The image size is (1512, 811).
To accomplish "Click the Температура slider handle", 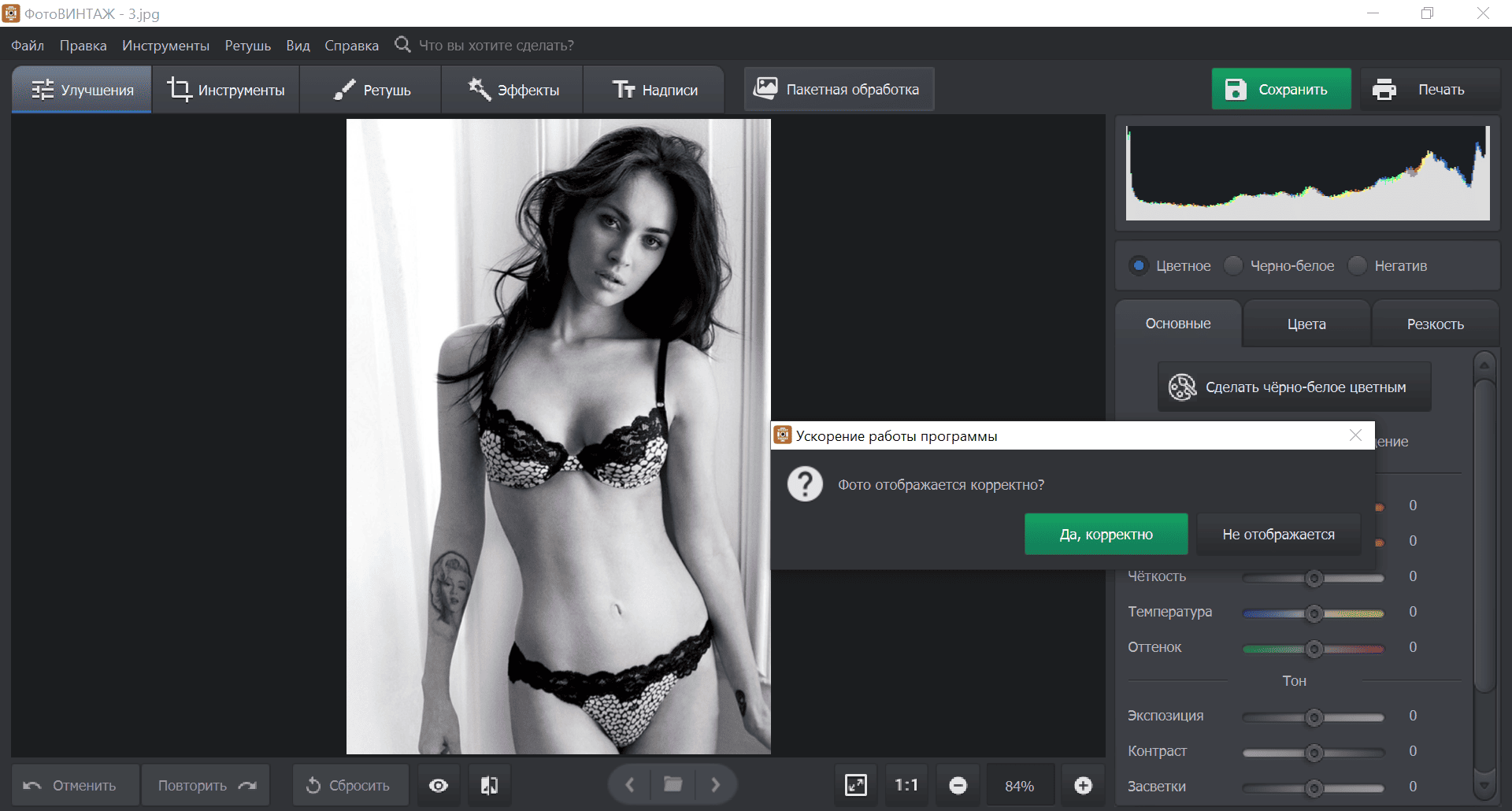I will 1314,613.
